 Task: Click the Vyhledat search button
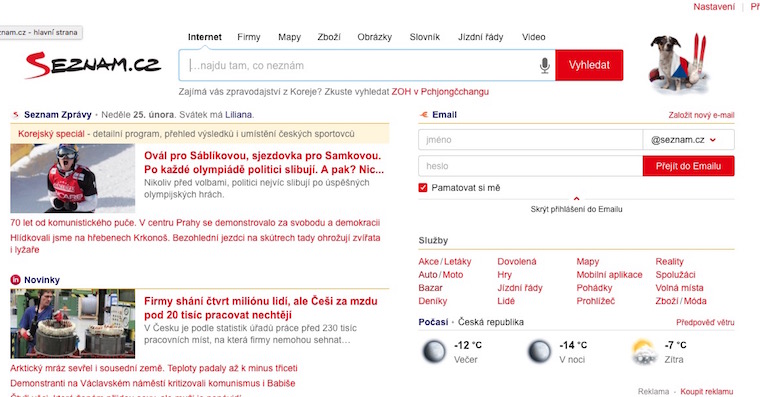[589, 65]
